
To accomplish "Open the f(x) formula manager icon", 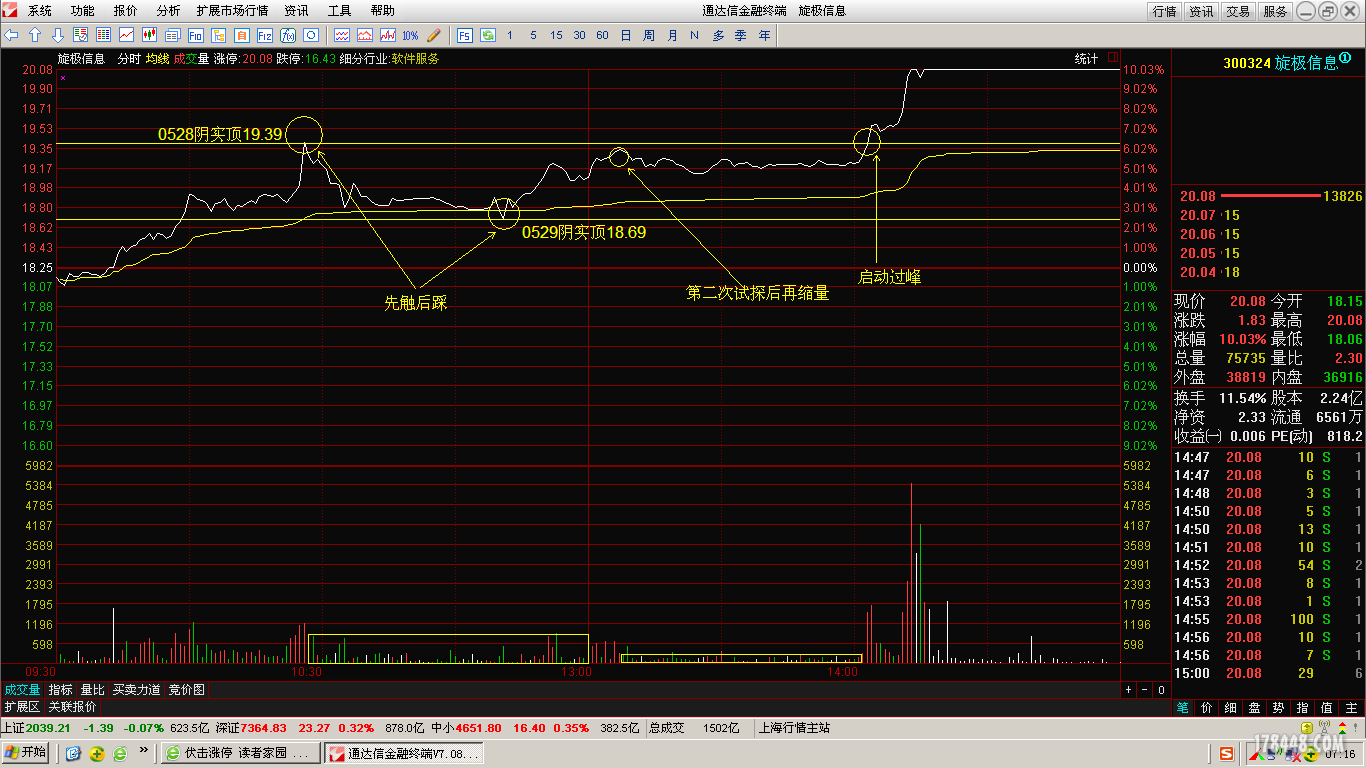I will point(287,35).
